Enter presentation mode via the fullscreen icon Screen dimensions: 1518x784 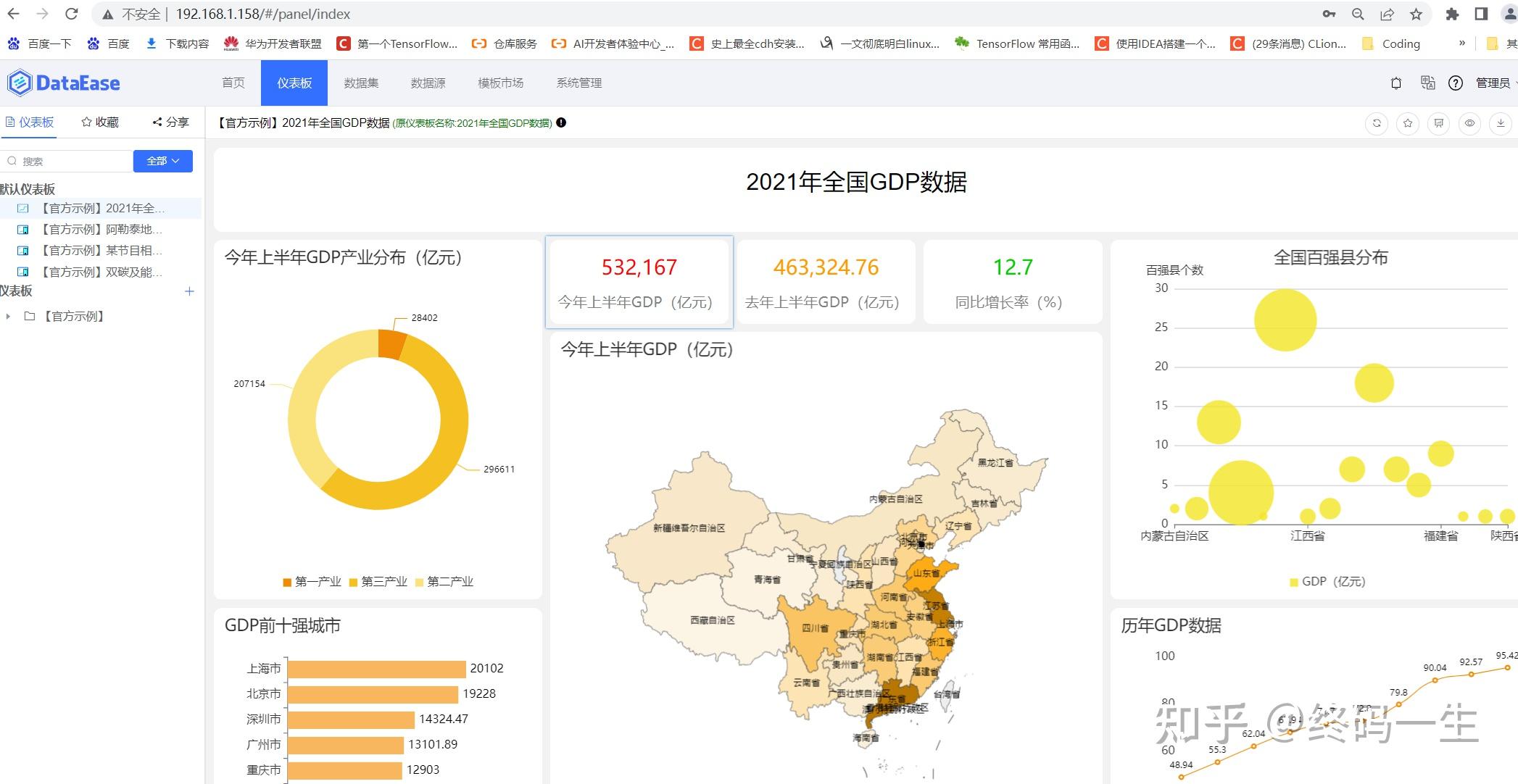(x=1439, y=123)
